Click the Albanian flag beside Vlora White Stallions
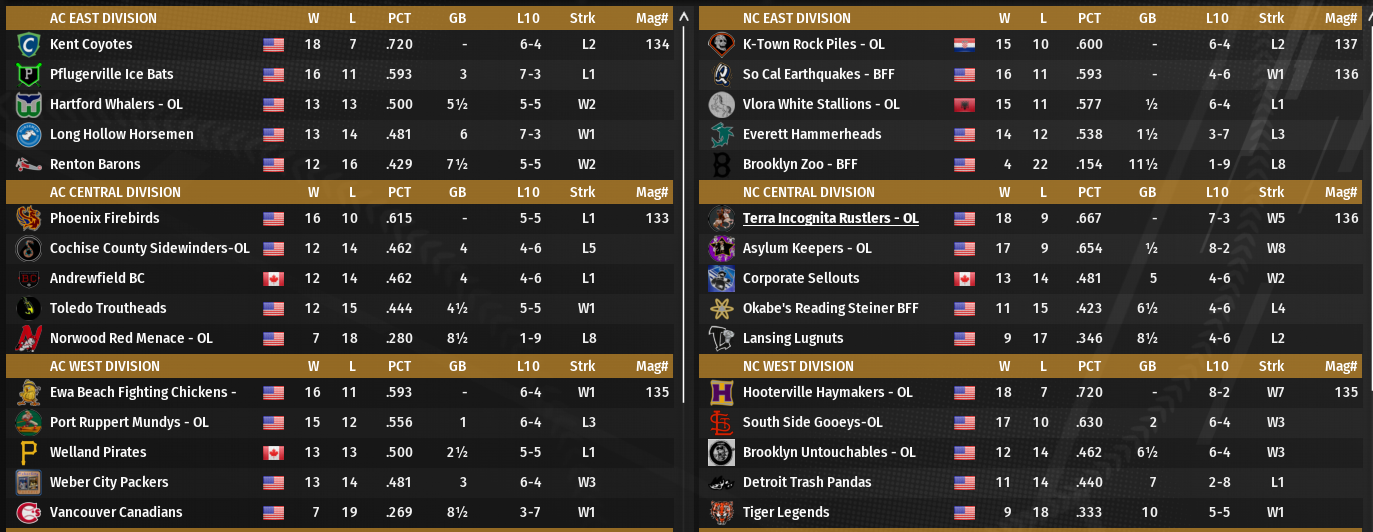 [964, 105]
